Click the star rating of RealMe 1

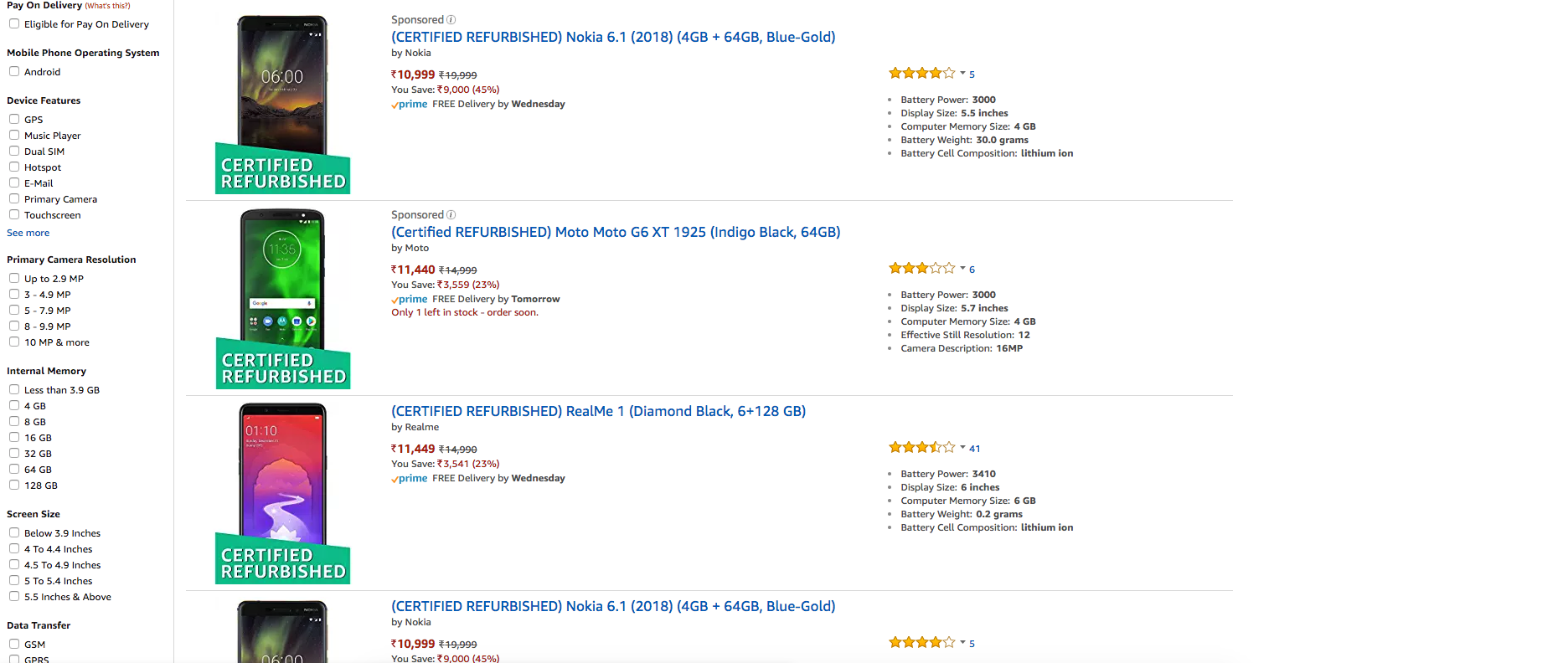921,448
